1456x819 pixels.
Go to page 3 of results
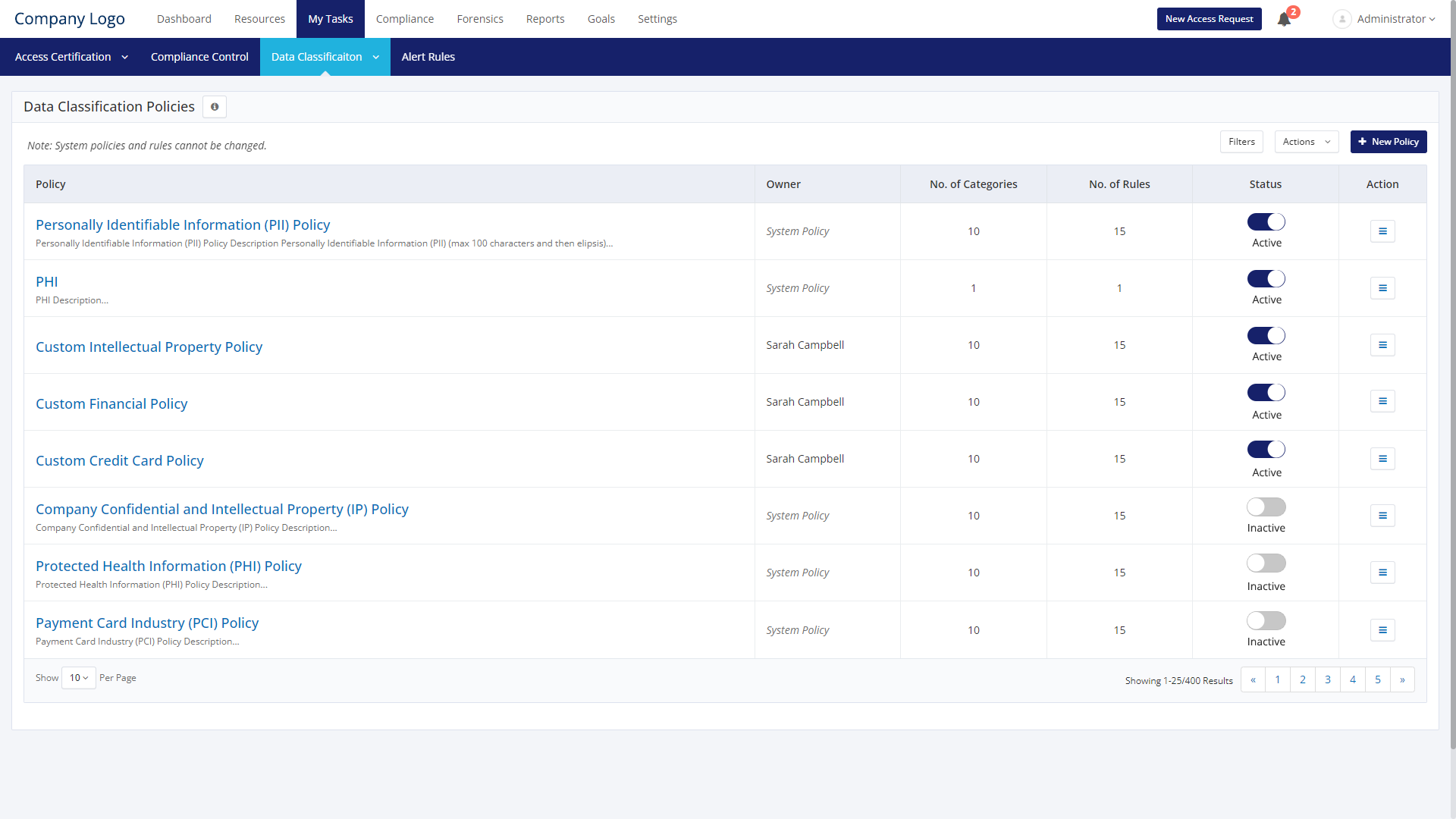pyautogui.click(x=1327, y=679)
